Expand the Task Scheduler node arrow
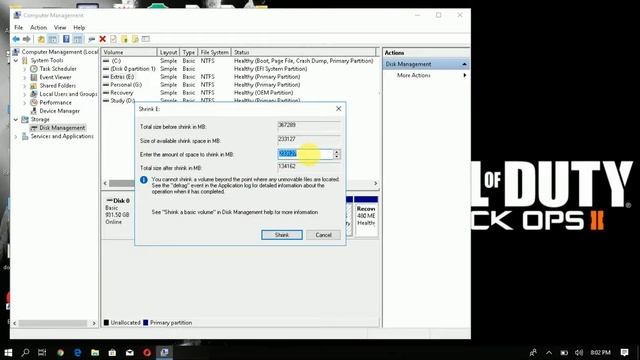Image resolution: width=640 pixels, height=360 pixels. point(24,69)
